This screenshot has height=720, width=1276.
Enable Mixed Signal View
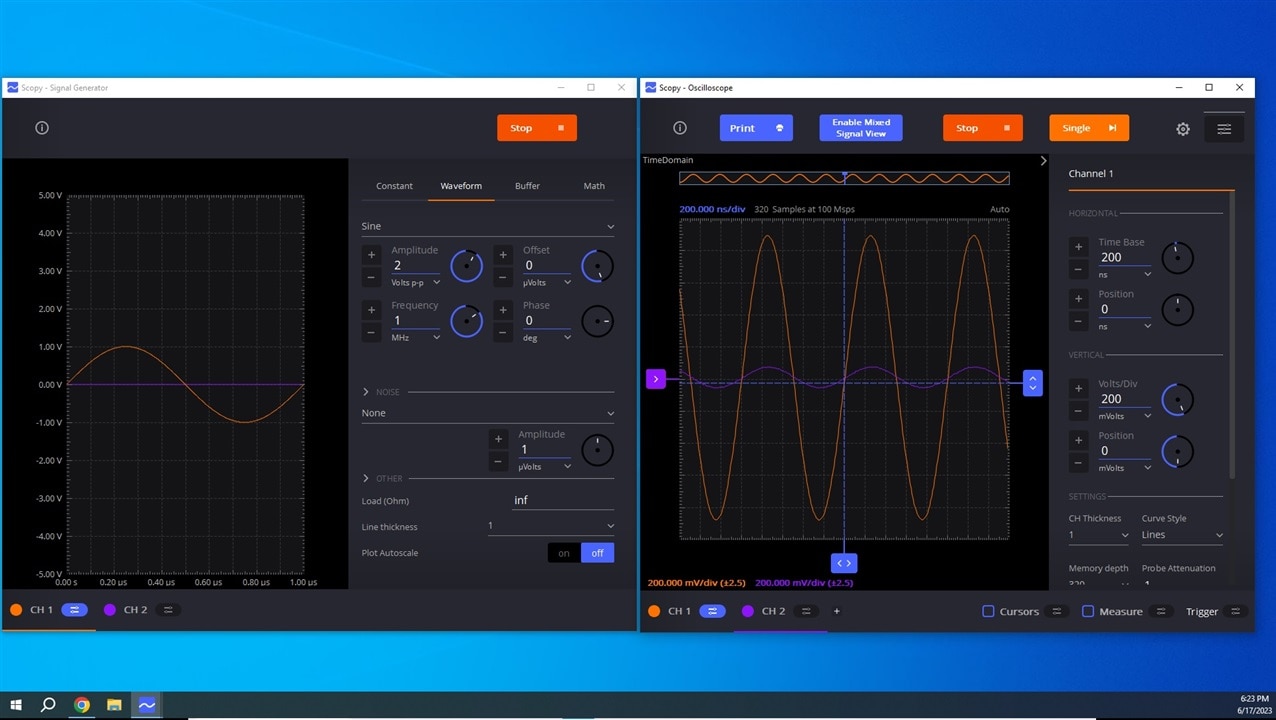[861, 128]
